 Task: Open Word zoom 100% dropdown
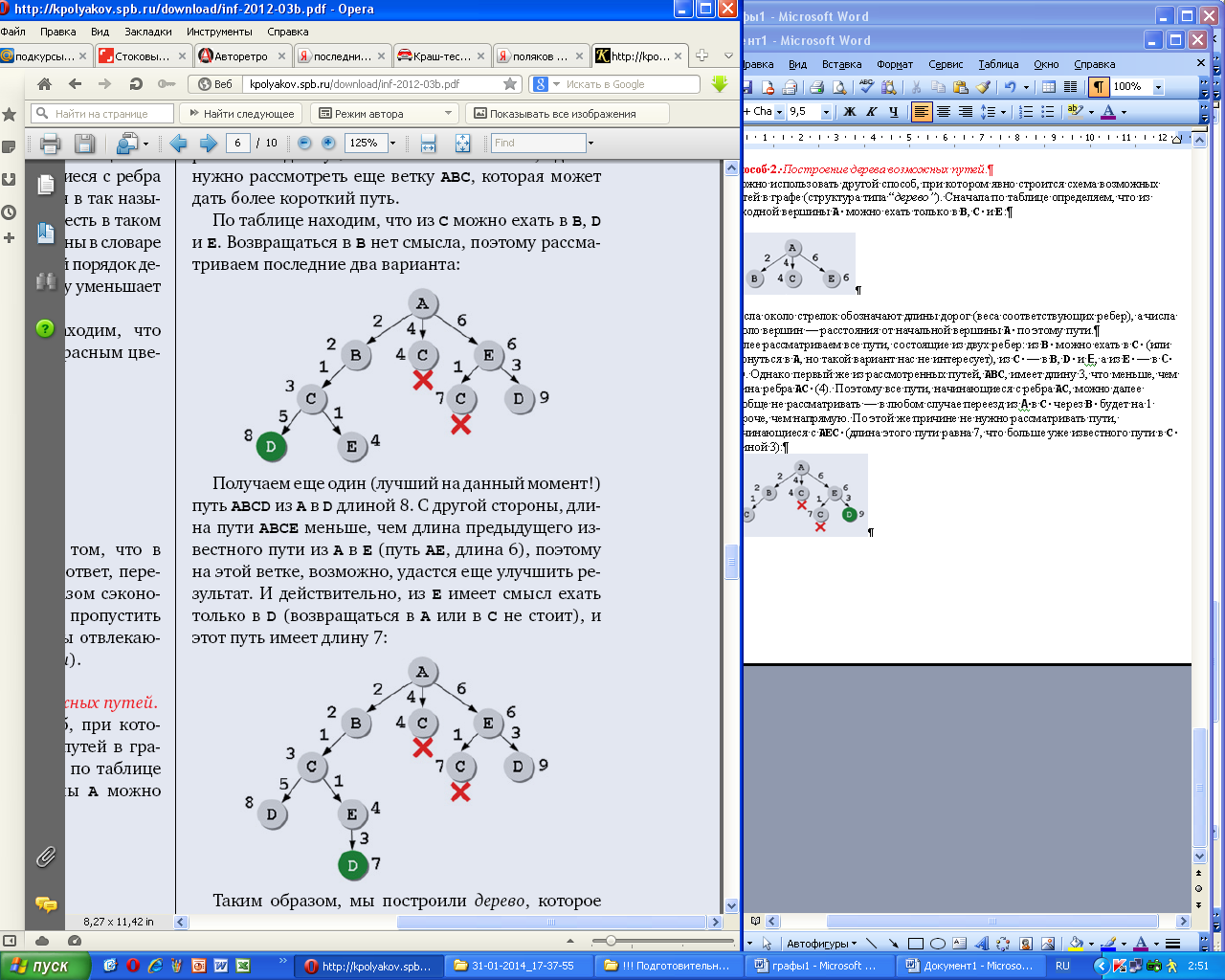click(x=1158, y=86)
